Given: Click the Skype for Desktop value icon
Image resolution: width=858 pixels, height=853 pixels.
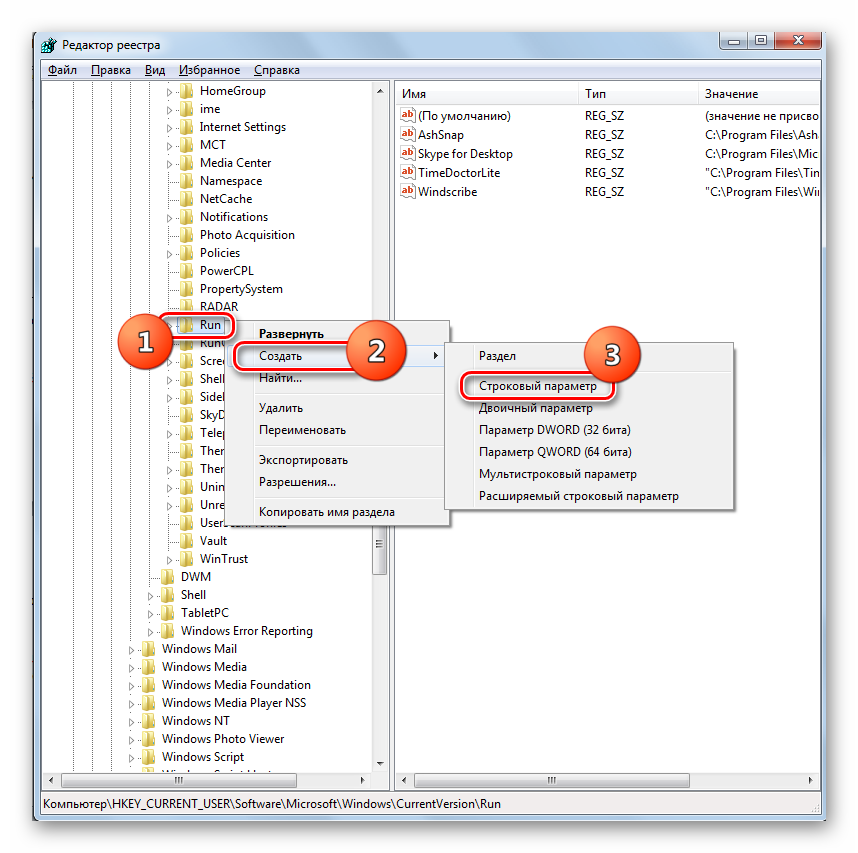Looking at the screenshot, I should pos(407,154).
